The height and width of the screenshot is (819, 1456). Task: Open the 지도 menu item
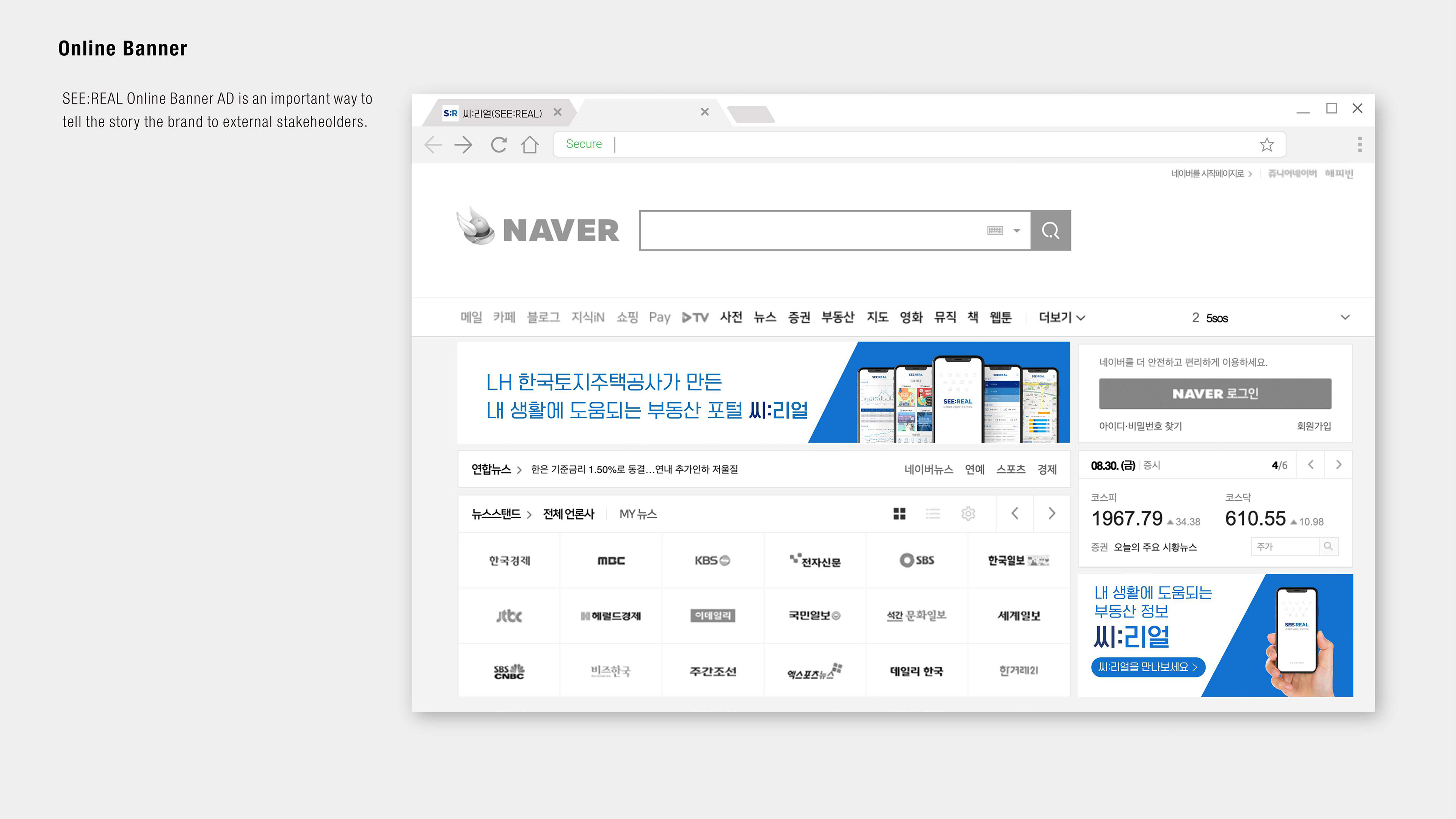[x=878, y=317]
